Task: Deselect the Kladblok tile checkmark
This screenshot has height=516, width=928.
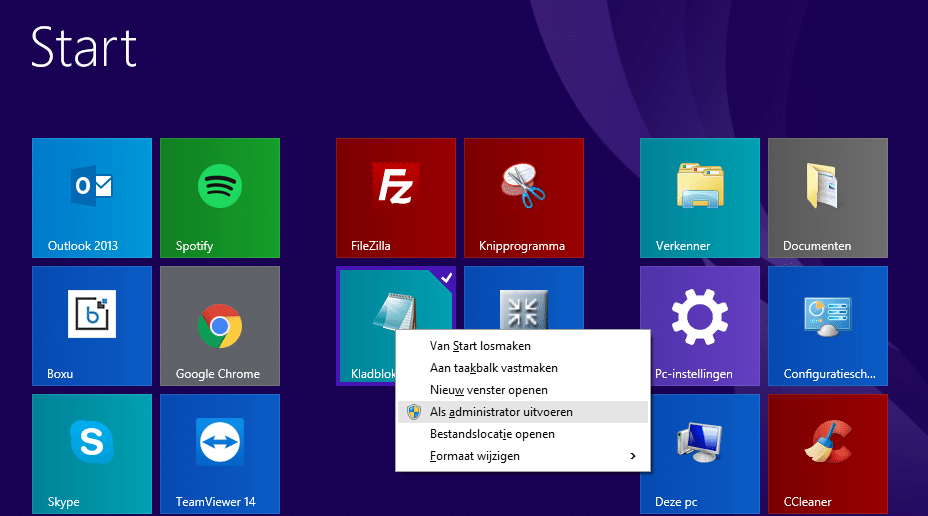Action: click(x=447, y=277)
